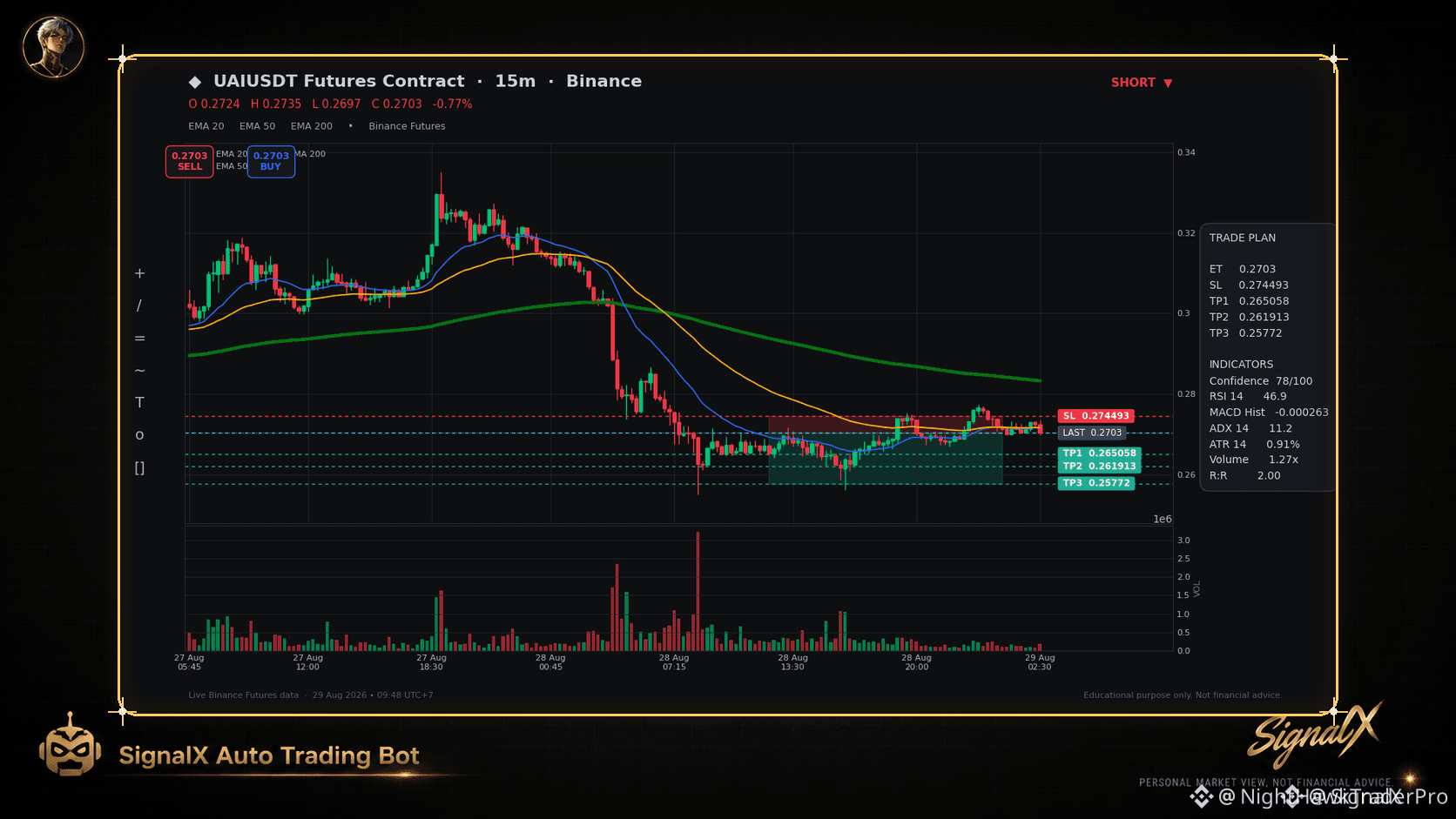
Task: Click the Binance Futures source label
Action: click(x=407, y=126)
